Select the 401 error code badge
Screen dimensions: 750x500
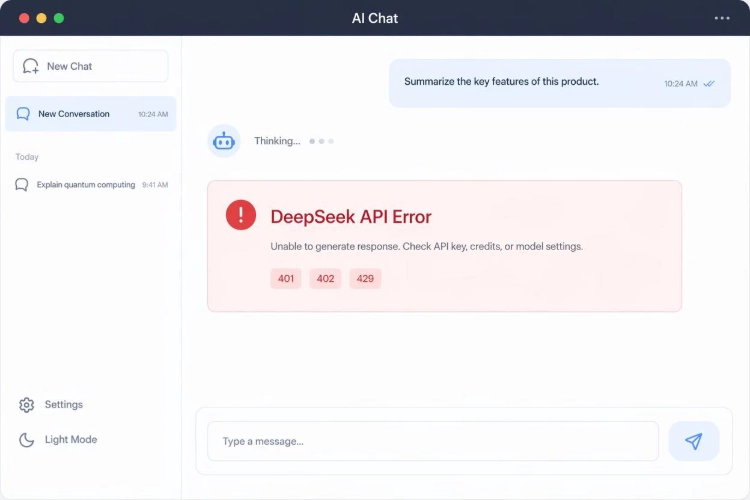click(x=286, y=278)
